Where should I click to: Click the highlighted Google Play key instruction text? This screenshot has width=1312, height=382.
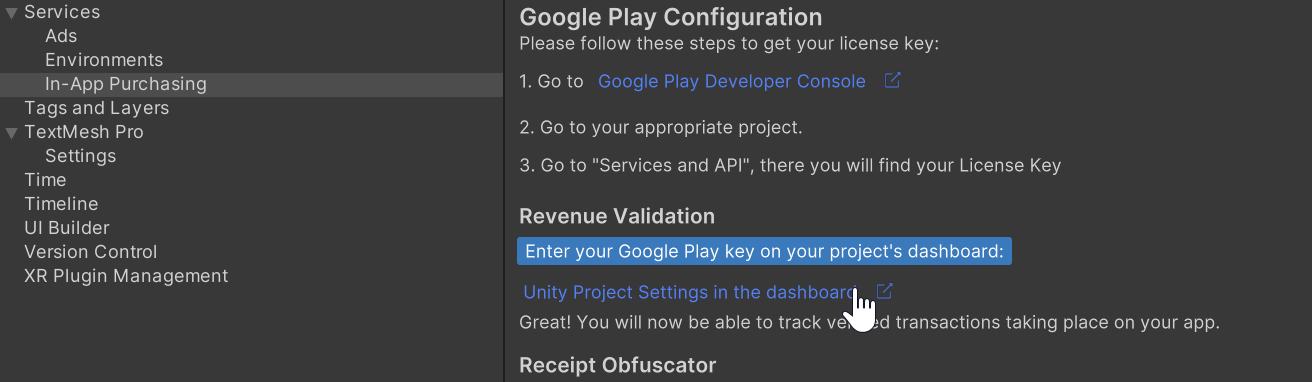pos(764,252)
